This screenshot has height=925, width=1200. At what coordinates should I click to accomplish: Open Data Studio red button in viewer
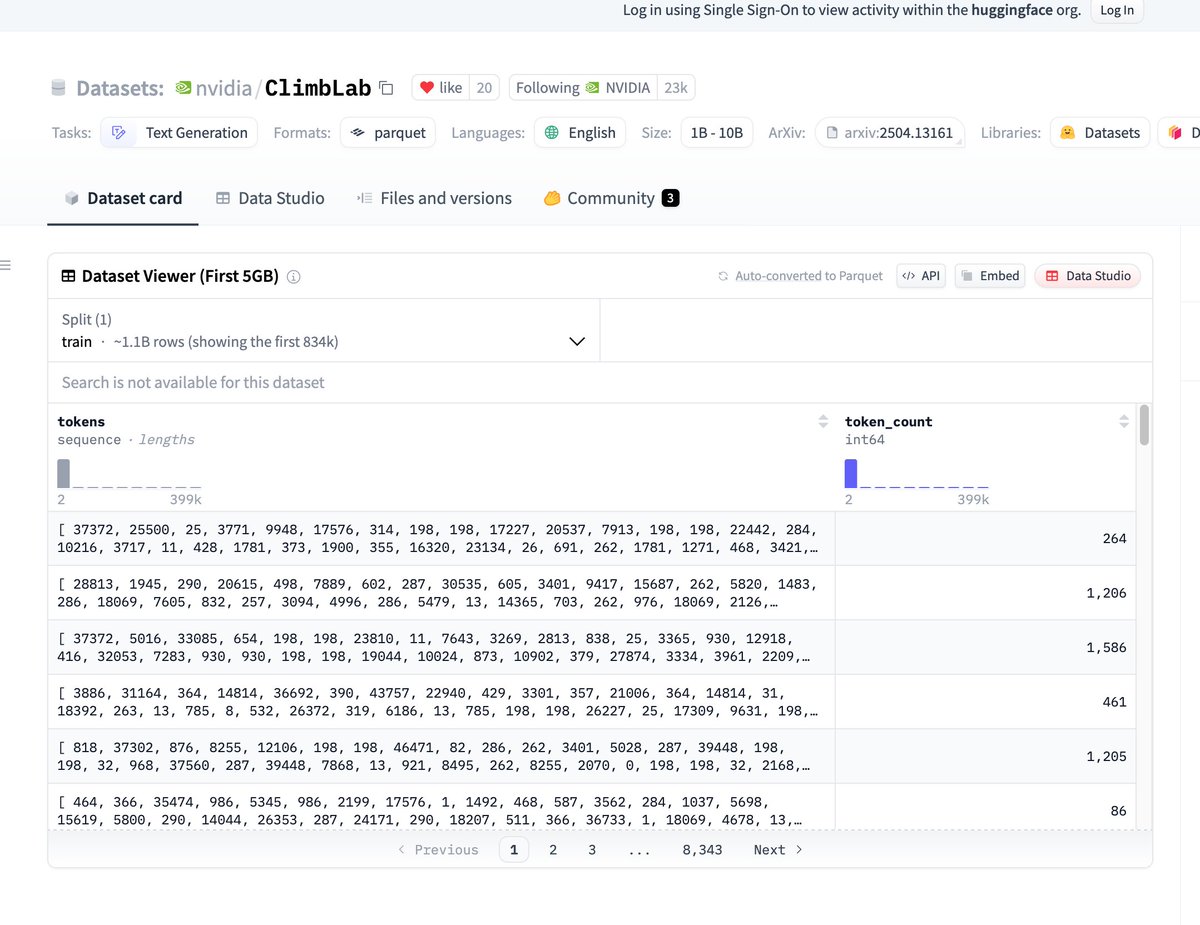tap(1087, 276)
